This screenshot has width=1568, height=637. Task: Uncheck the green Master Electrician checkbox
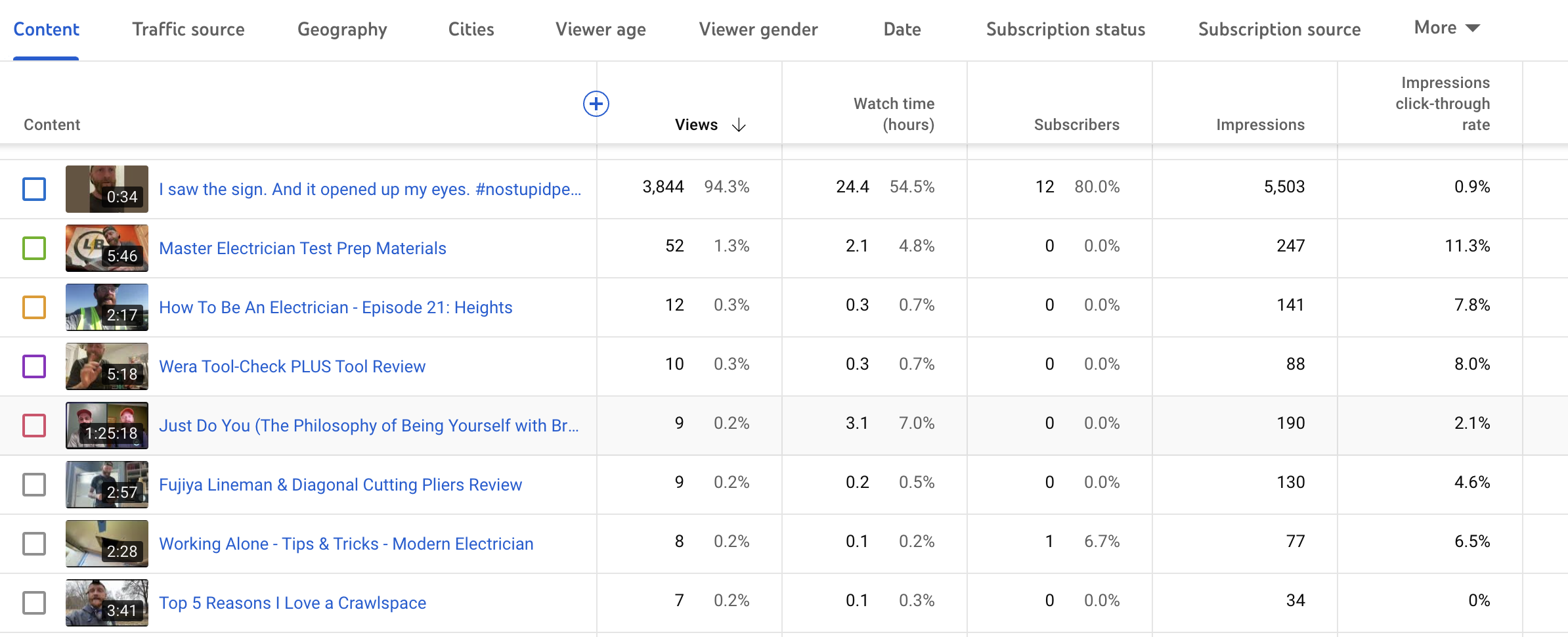pyautogui.click(x=33, y=248)
